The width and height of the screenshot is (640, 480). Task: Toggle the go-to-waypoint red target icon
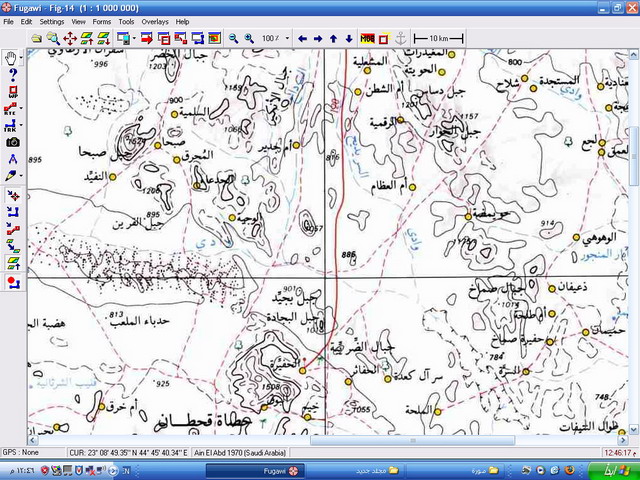pyautogui.click(x=13, y=196)
